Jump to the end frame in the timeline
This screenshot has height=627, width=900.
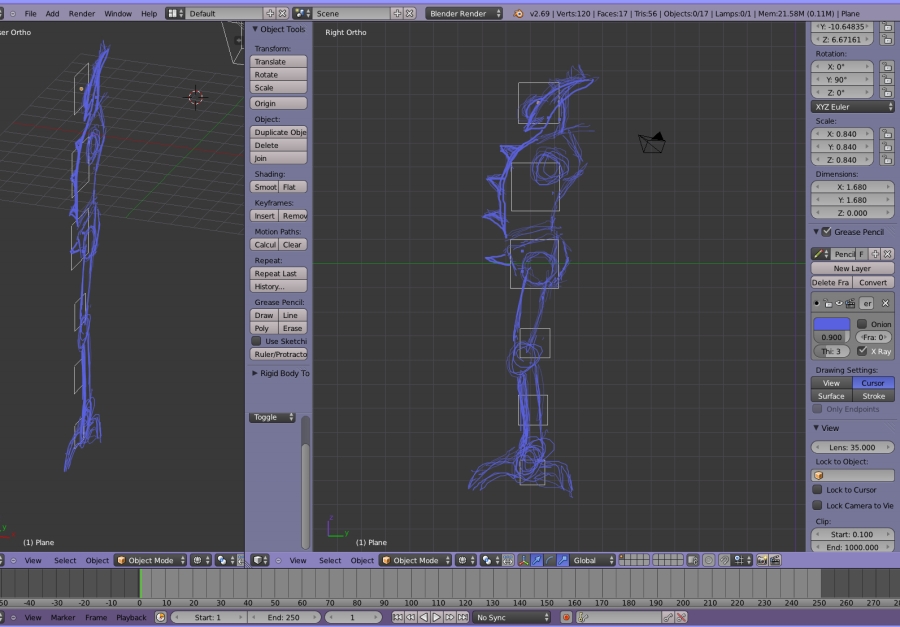[463, 618]
